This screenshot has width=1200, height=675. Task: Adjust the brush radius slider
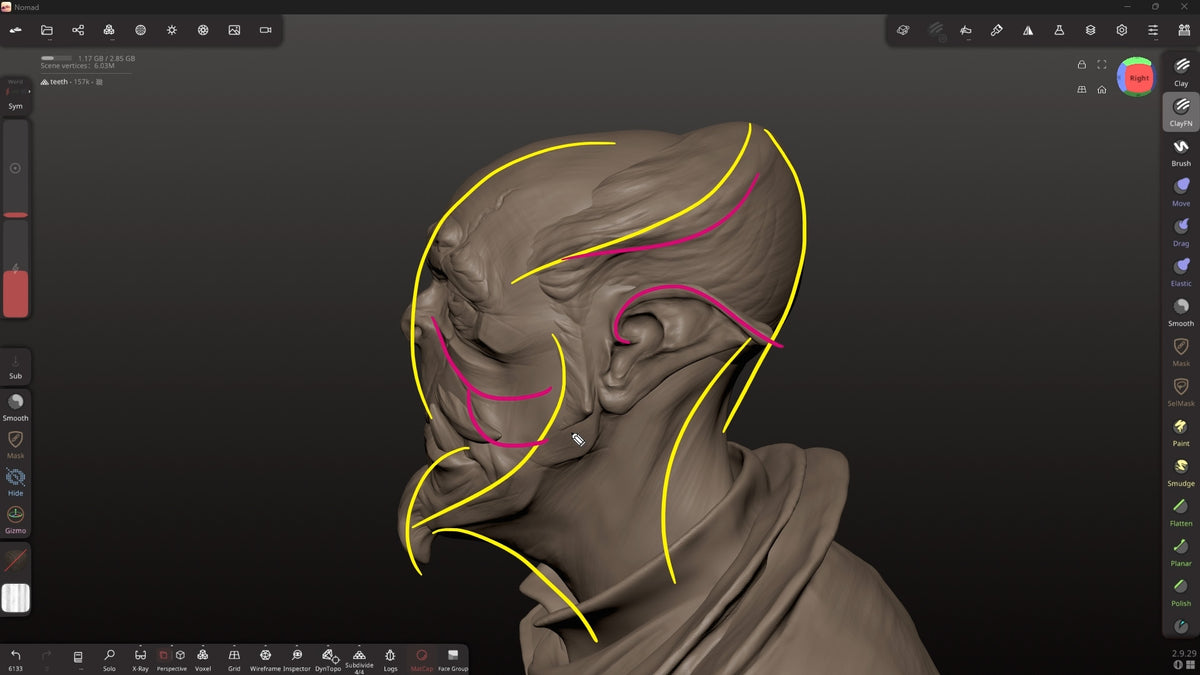(16, 169)
